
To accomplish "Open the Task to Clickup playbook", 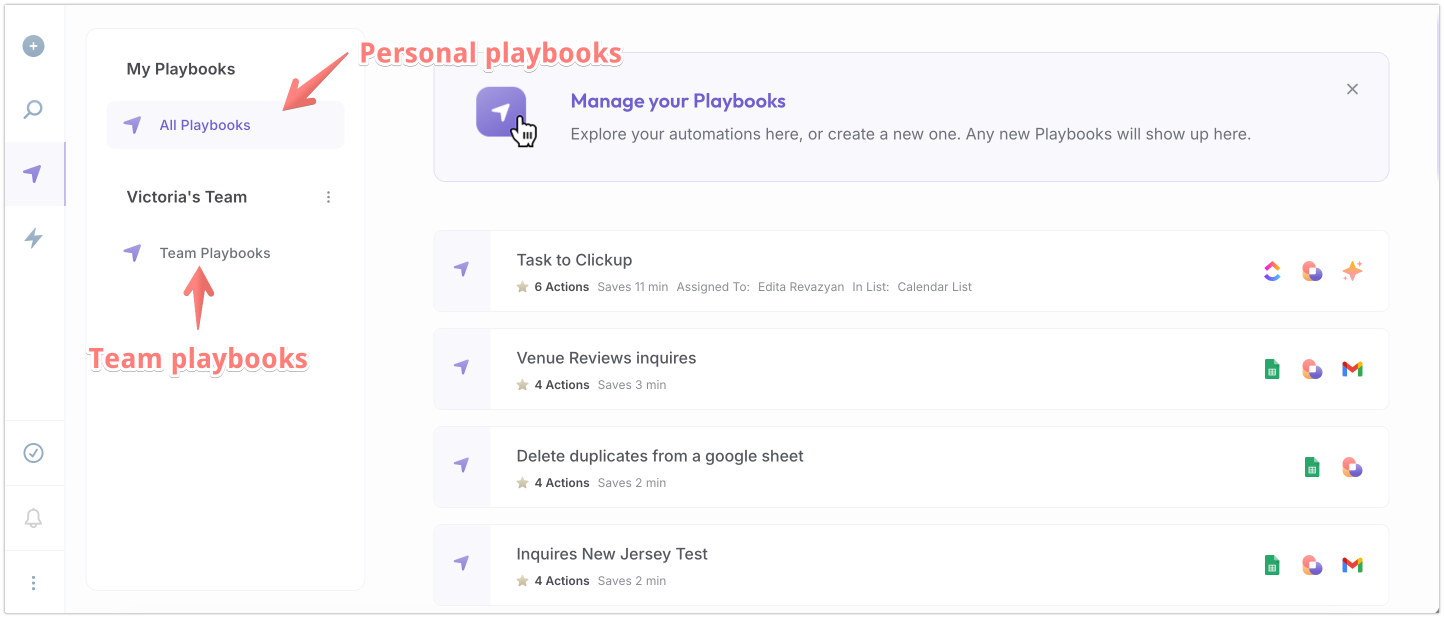I will (911, 271).
